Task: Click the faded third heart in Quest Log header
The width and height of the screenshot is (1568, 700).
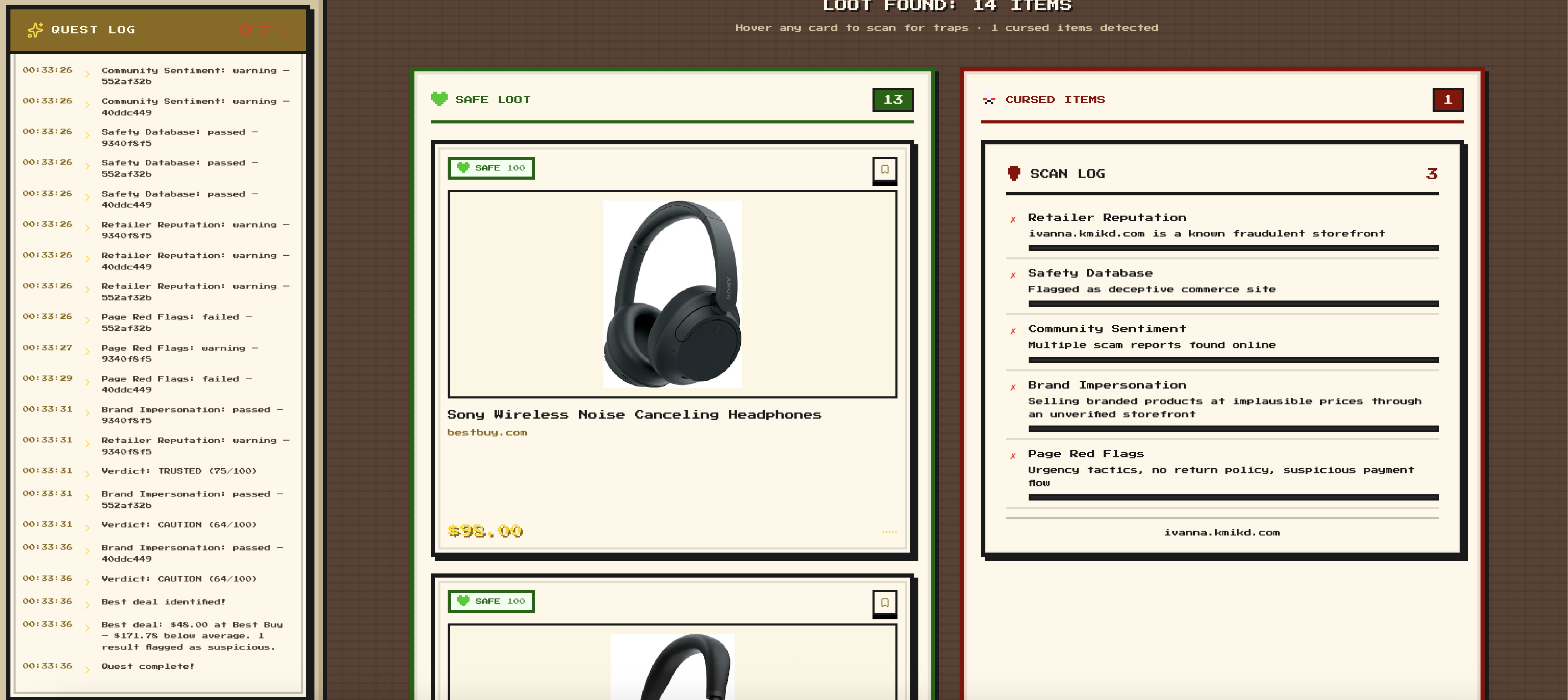Action: [x=283, y=30]
